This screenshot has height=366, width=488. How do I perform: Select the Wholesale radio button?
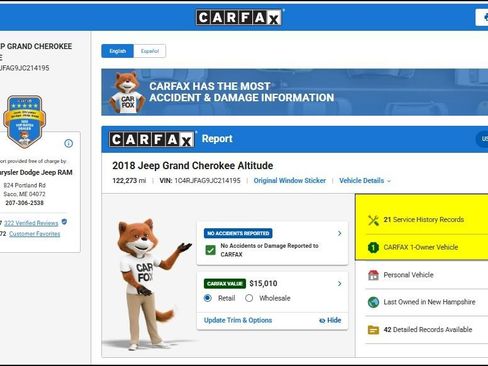point(249,298)
